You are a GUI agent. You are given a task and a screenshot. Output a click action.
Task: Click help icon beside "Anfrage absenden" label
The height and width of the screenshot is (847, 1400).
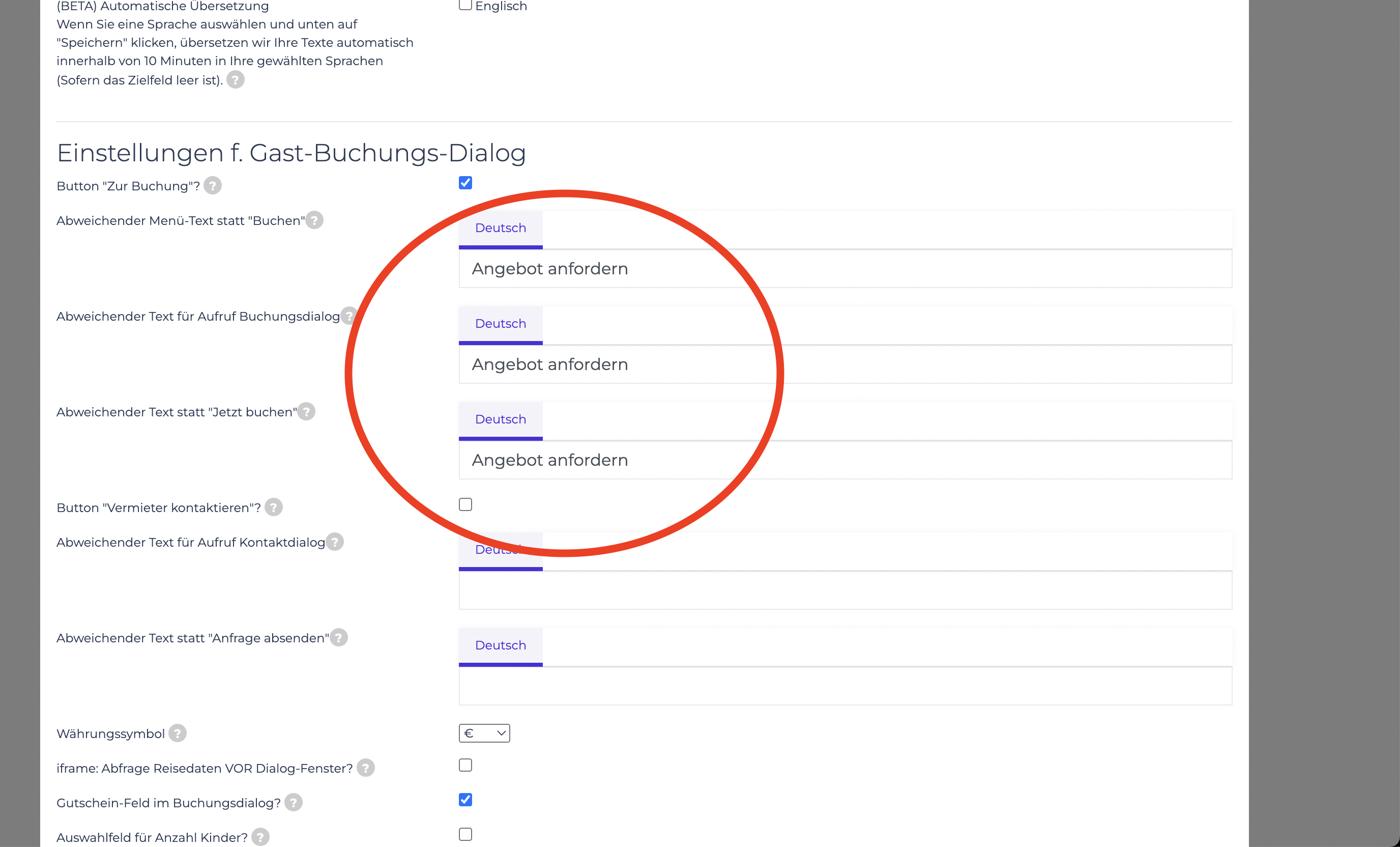pyautogui.click(x=339, y=637)
